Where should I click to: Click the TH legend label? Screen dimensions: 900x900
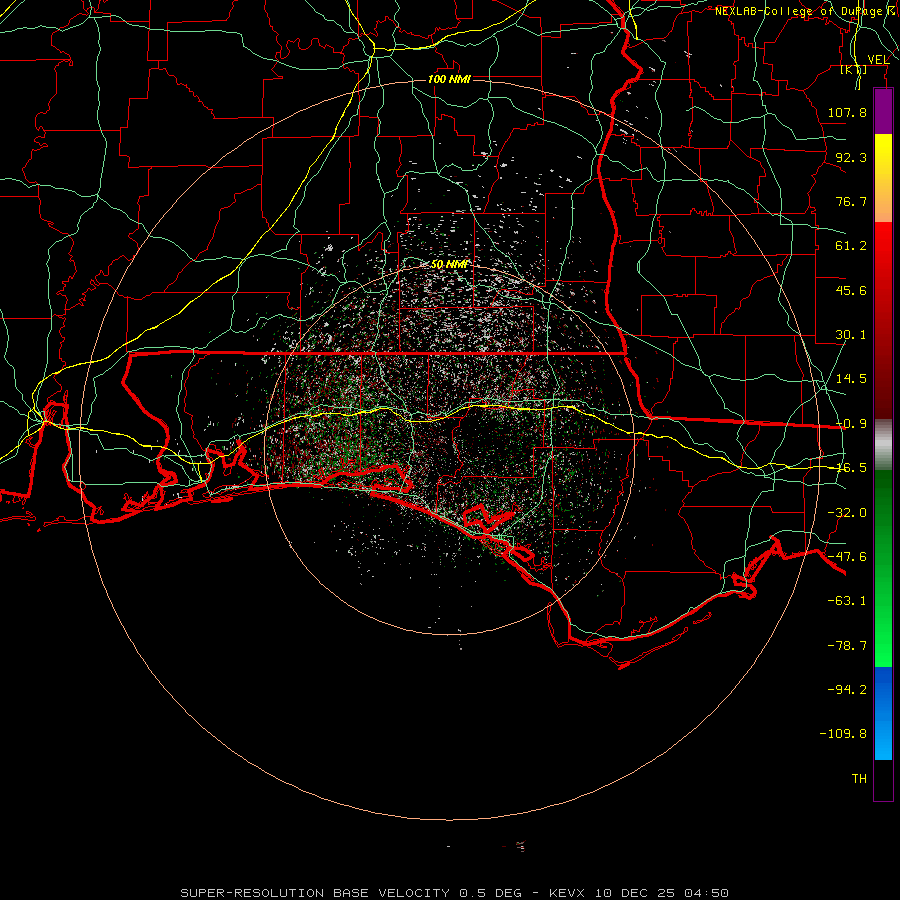click(859, 779)
